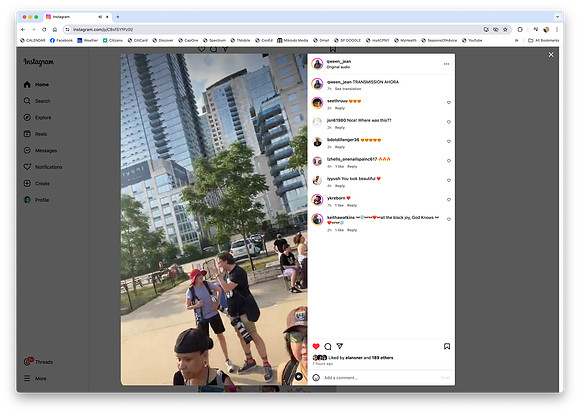The height and width of the screenshot is (414, 580).
Task: Reply to keithawatkins' comment
Action: click(352, 230)
